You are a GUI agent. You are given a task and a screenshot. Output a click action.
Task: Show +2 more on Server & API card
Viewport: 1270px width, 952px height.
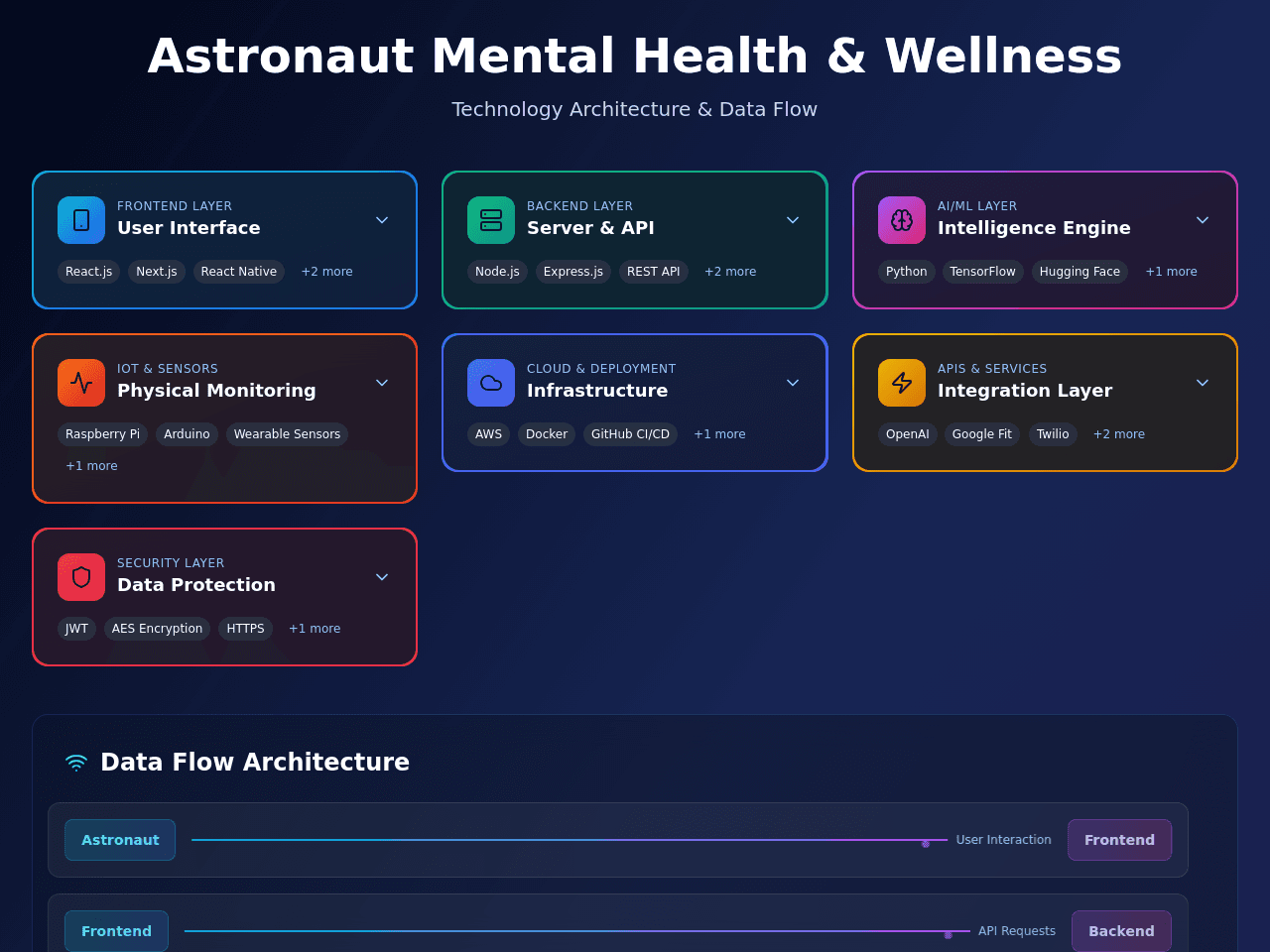pyautogui.click(x=730, y=272)
